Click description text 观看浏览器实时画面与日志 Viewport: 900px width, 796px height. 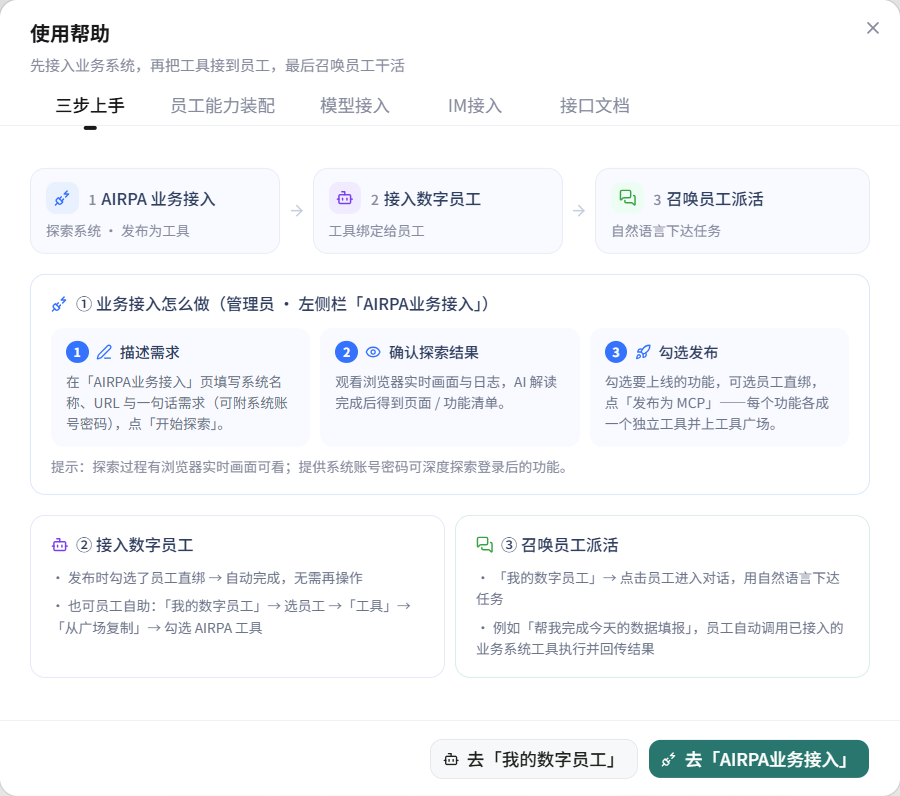(x=446, y=393)
